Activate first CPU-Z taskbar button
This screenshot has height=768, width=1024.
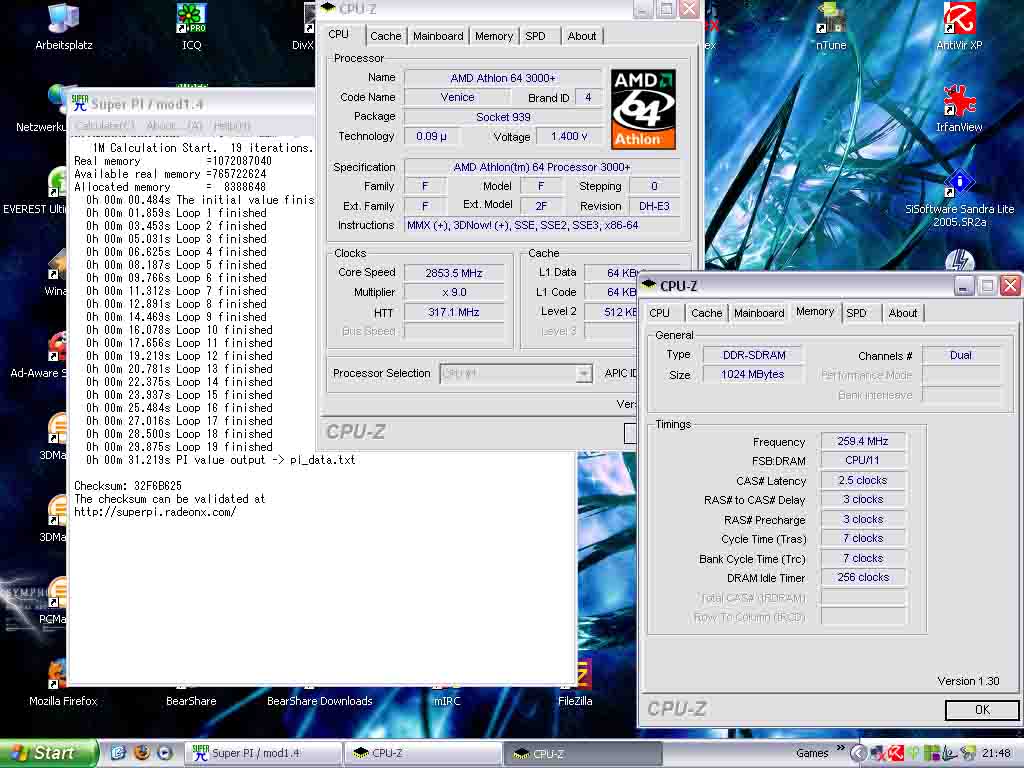click(423, 754)
